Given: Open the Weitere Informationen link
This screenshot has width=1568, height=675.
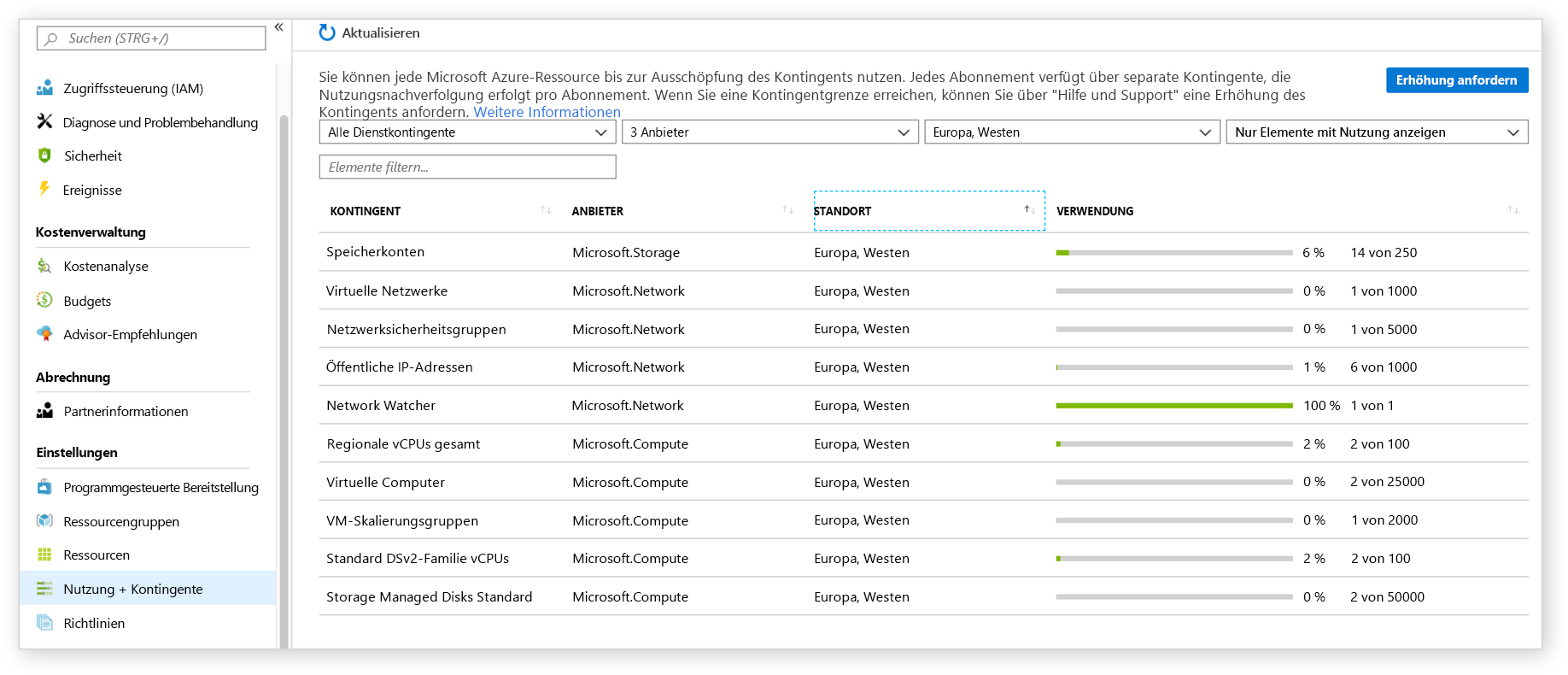Looking at the screenshot, I should (x=547, y=112).
